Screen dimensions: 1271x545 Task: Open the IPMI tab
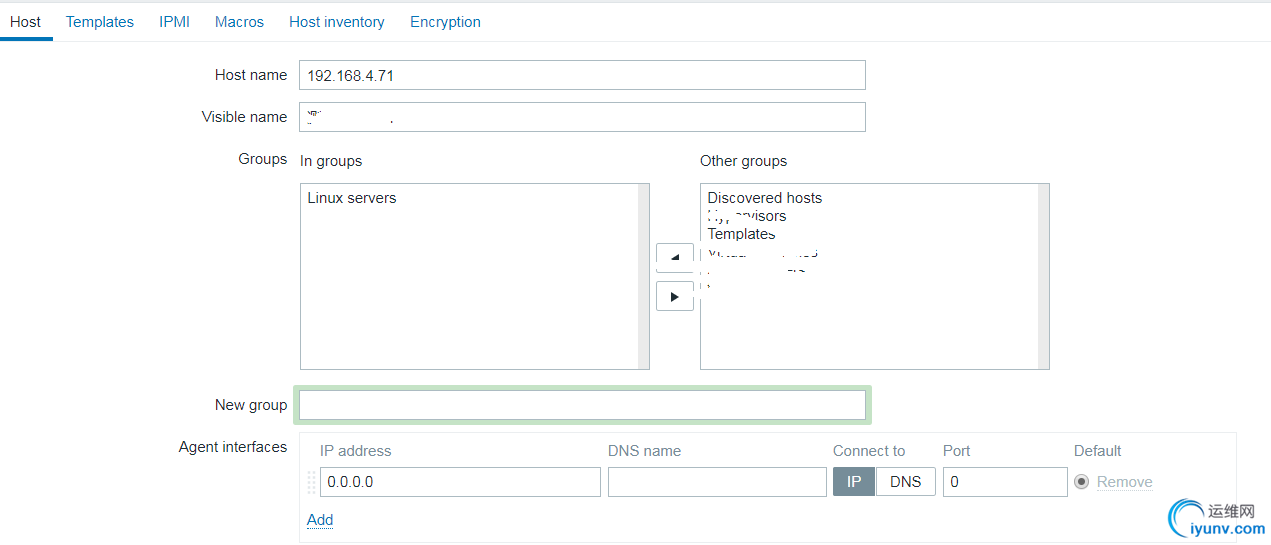pyautogui.click(x=174, y=22)
